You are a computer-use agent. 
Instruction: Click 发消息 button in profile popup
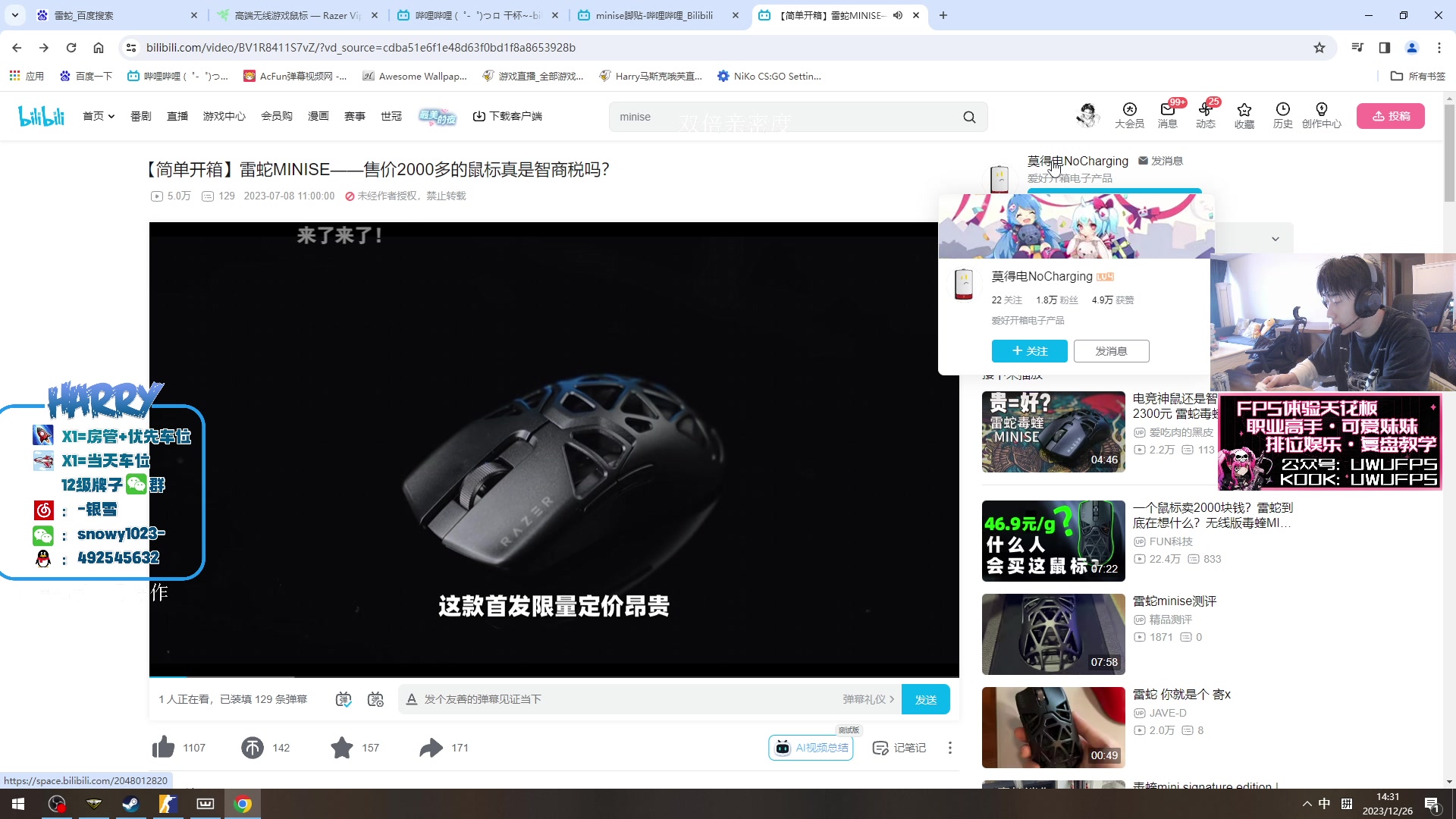click(1112, 351)
